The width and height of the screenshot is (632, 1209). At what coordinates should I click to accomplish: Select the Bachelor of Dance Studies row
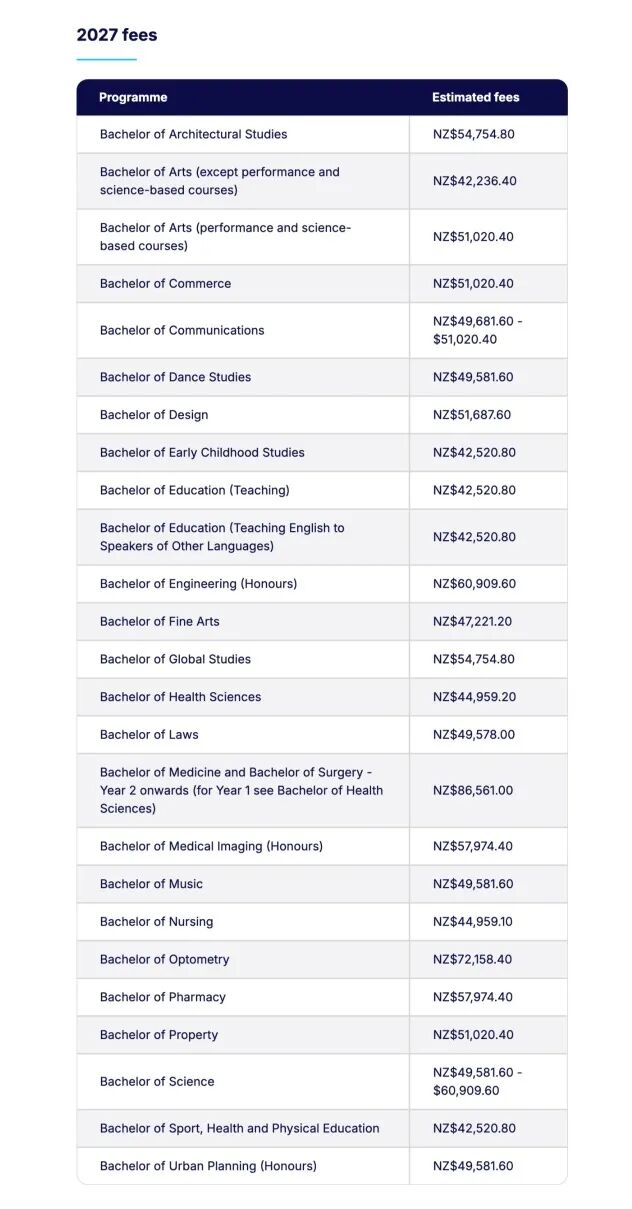[x=322, y=377]
